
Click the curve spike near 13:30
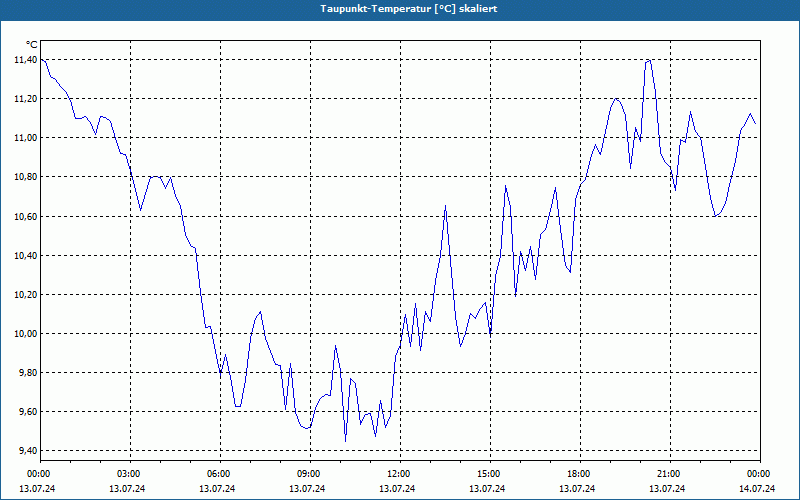[445, 206]
